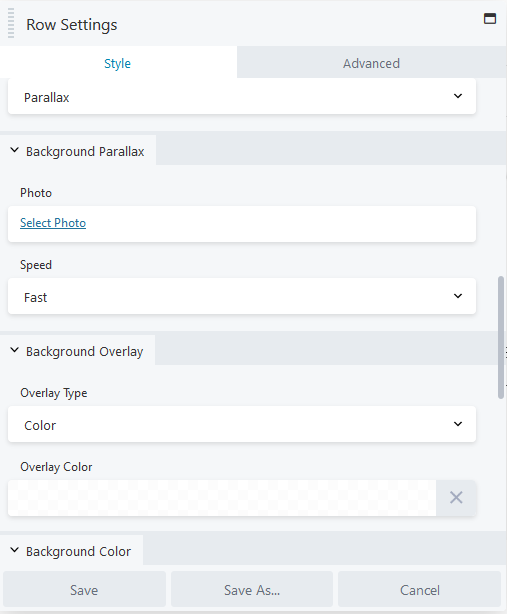The height and width of the screenshot is (614, 507).
Task: Open the Parallax background type dropdown
Action: coord(242,96)
